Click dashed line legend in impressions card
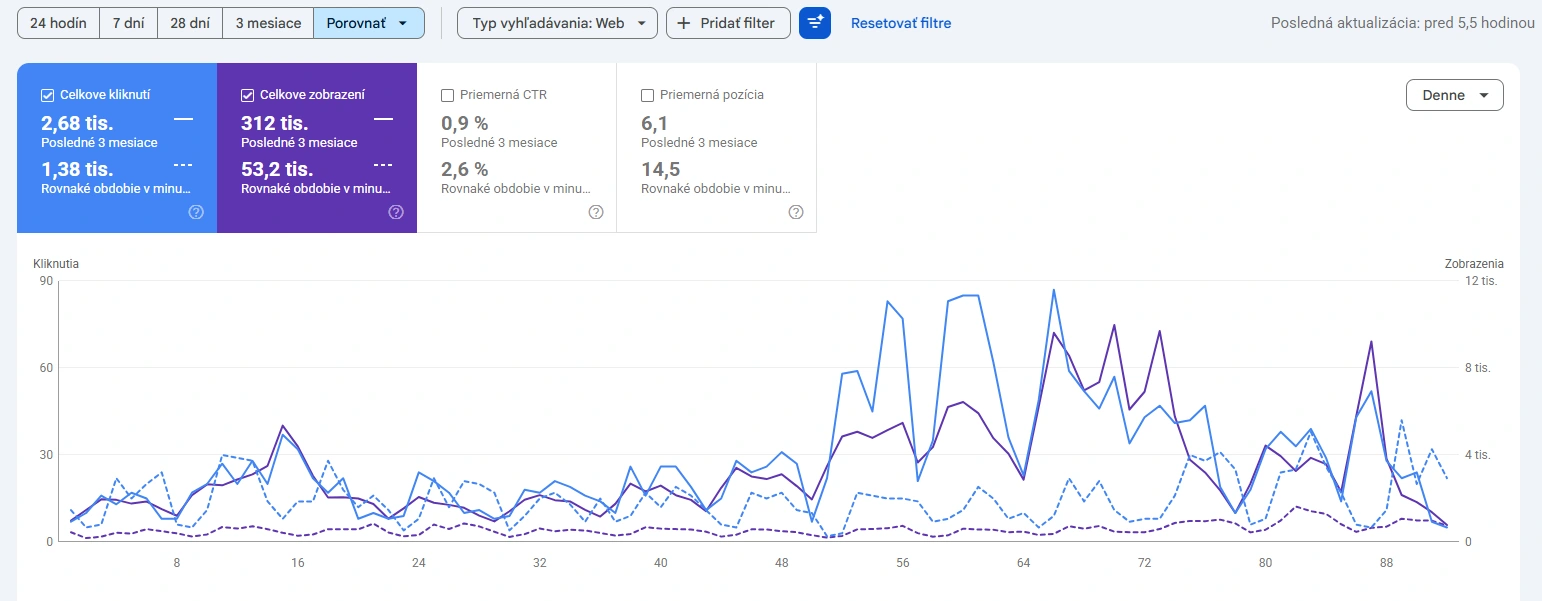 [x=383, y=164]
